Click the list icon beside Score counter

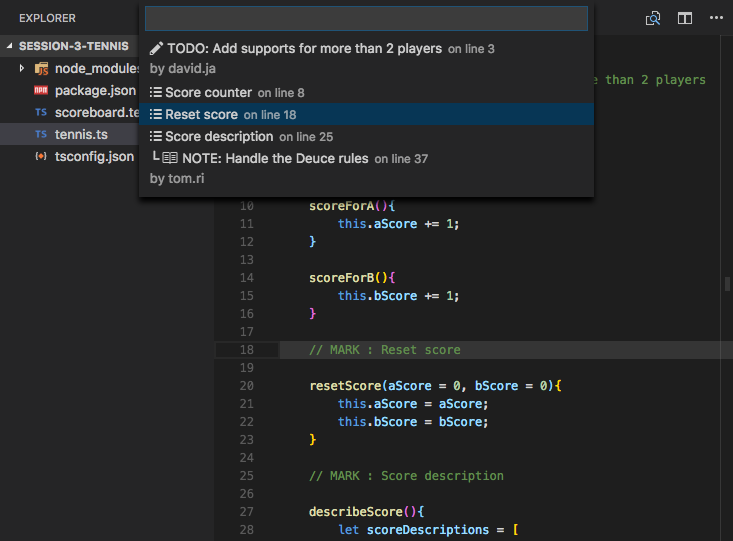coord(156,92)
